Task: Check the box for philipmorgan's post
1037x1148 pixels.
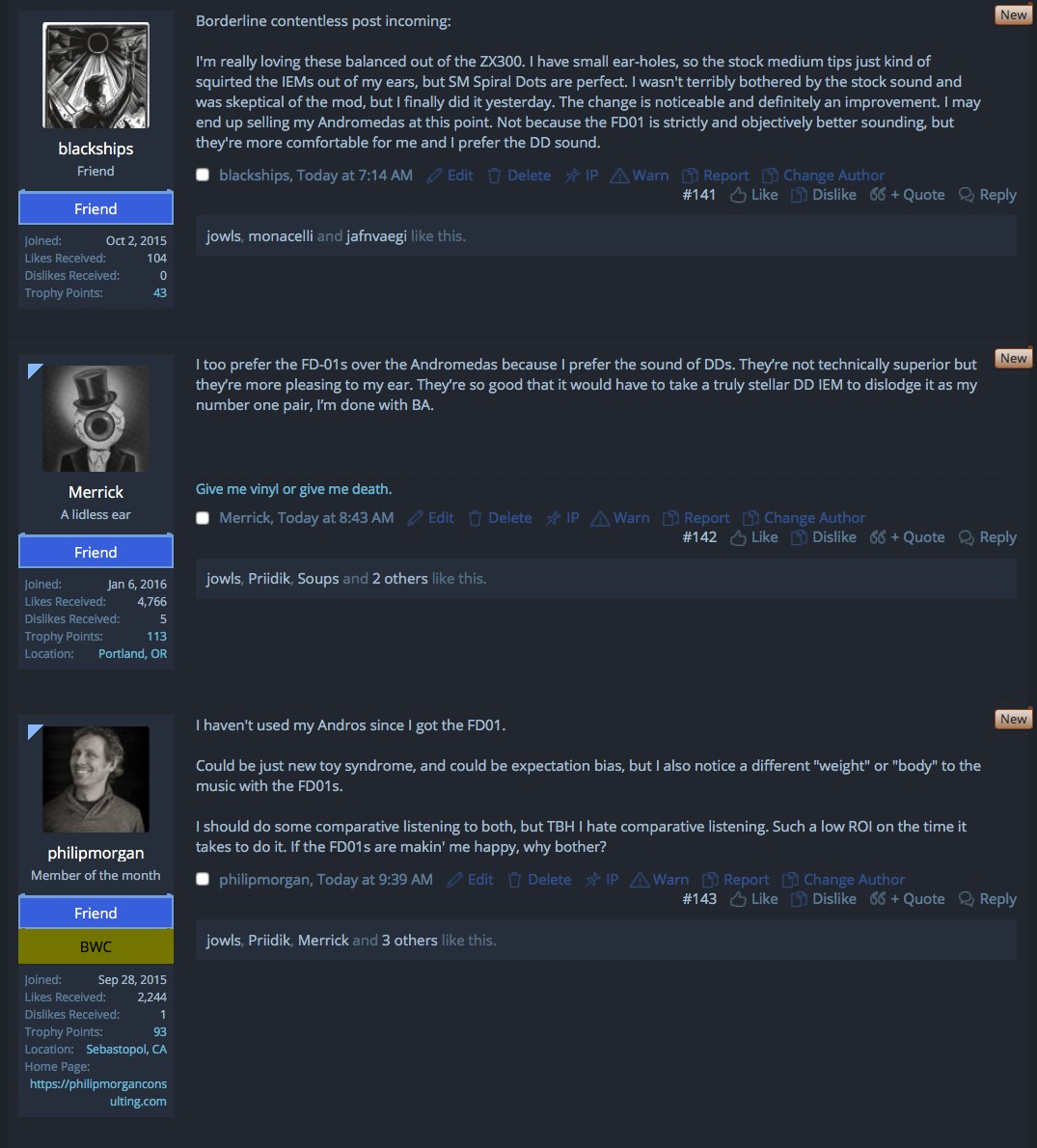Action: click(x=203, y=879)
